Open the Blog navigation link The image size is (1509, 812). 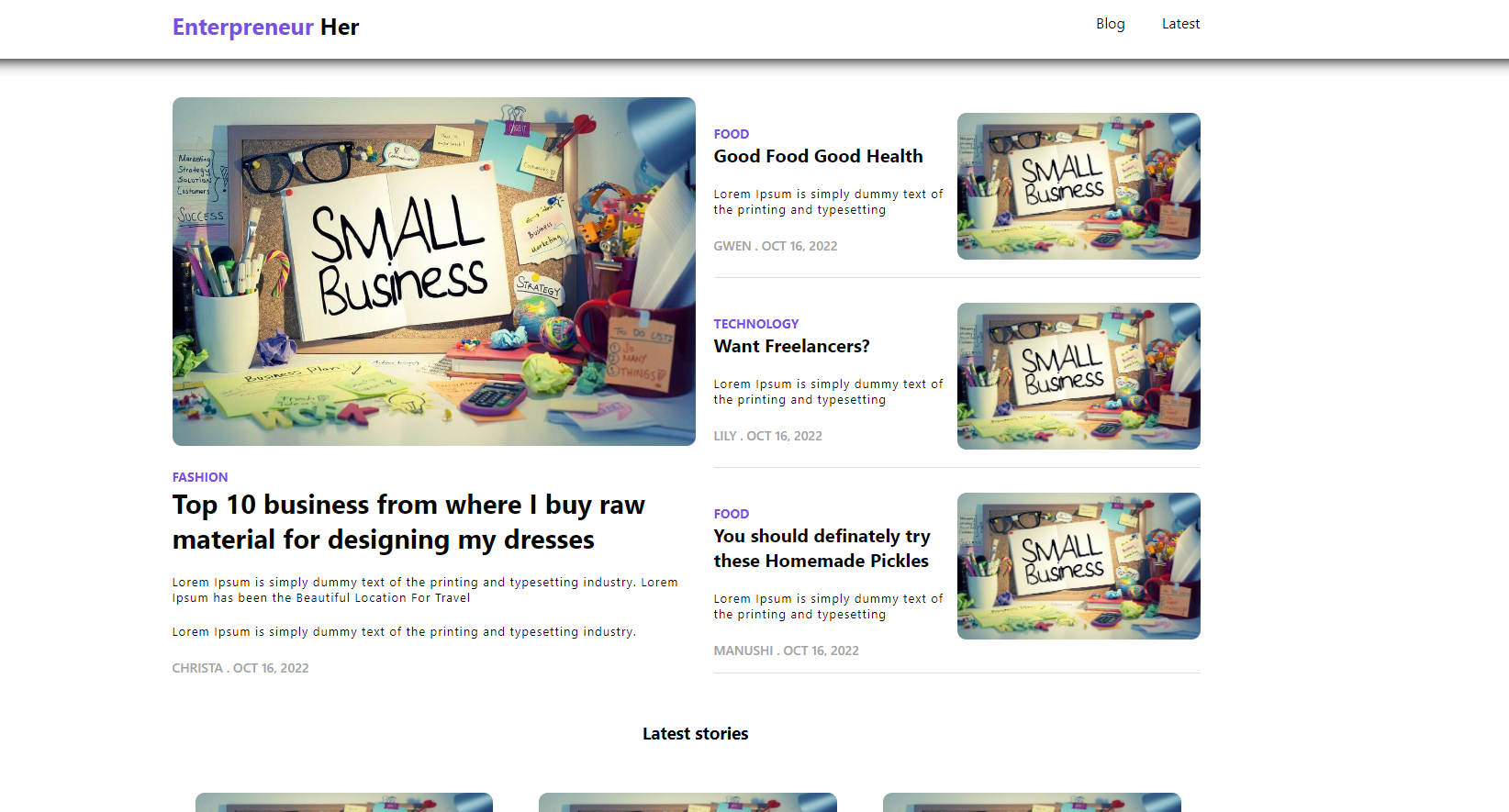(x=1110, y=24)
